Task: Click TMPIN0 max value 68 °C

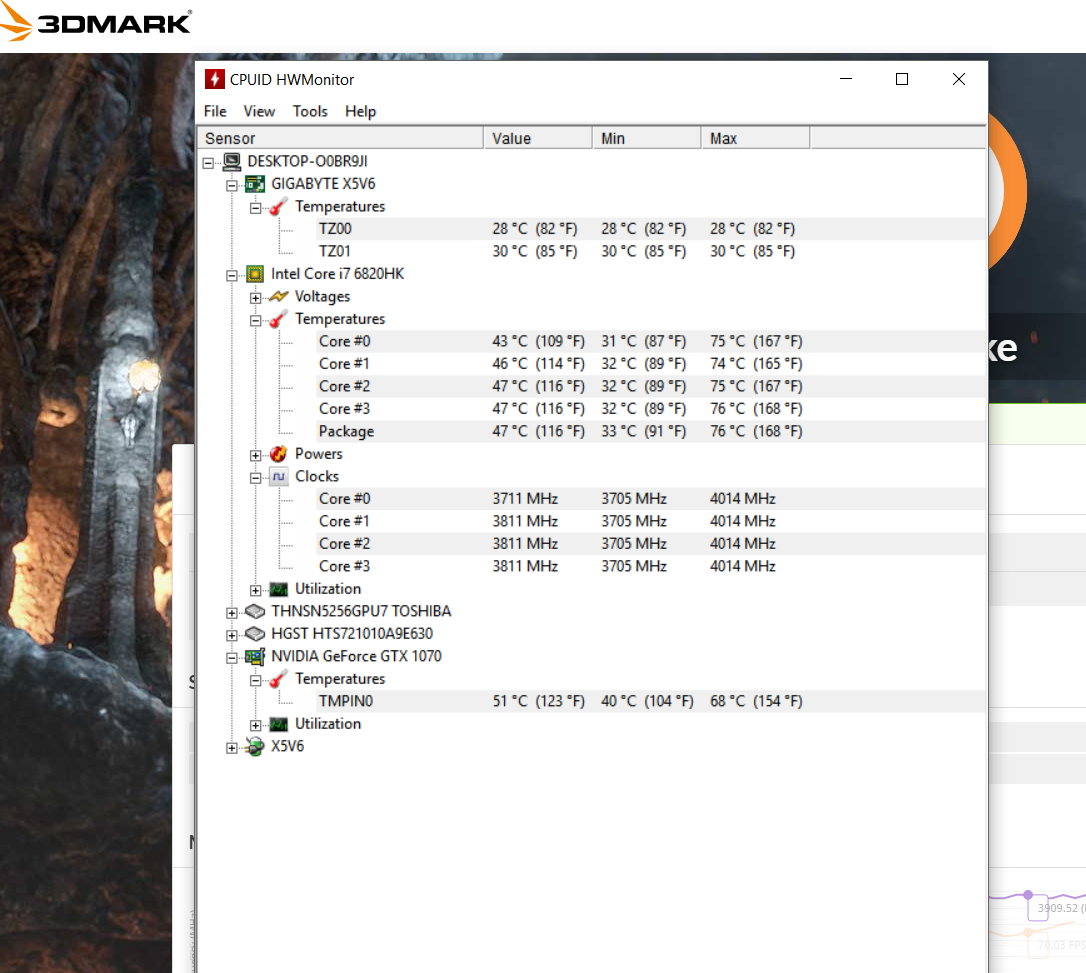Action: [x=756, y=702]
